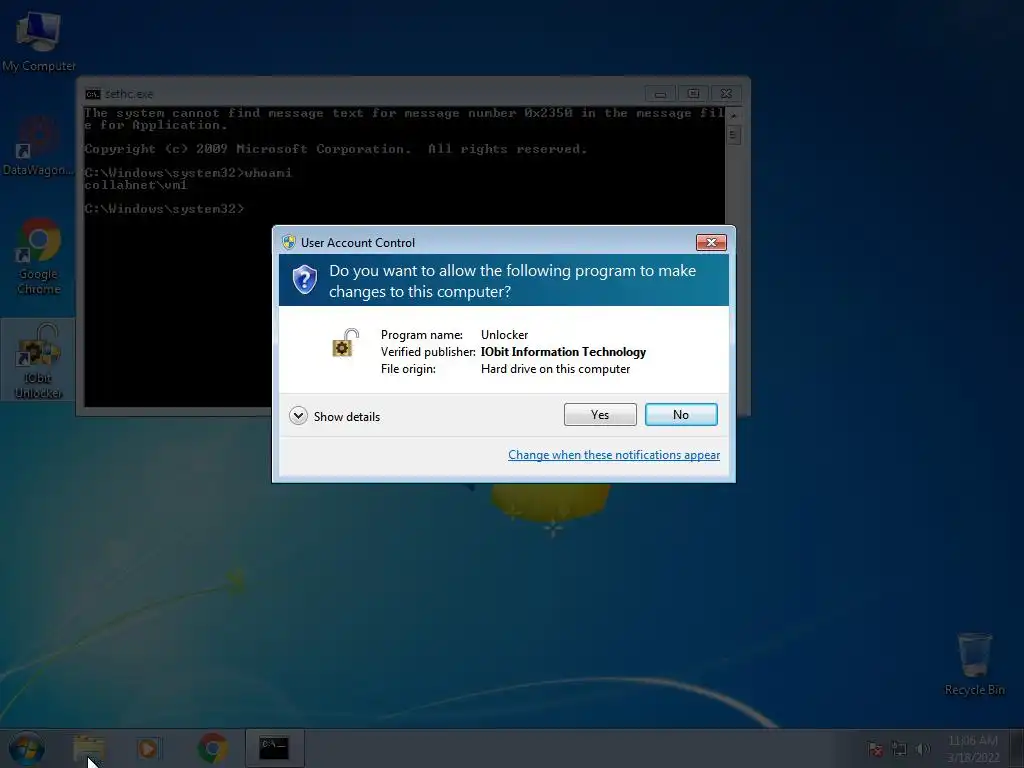Open the Windows Start menu
Viewport: 1024px width, 768px height.
click(x=26, y=748)
